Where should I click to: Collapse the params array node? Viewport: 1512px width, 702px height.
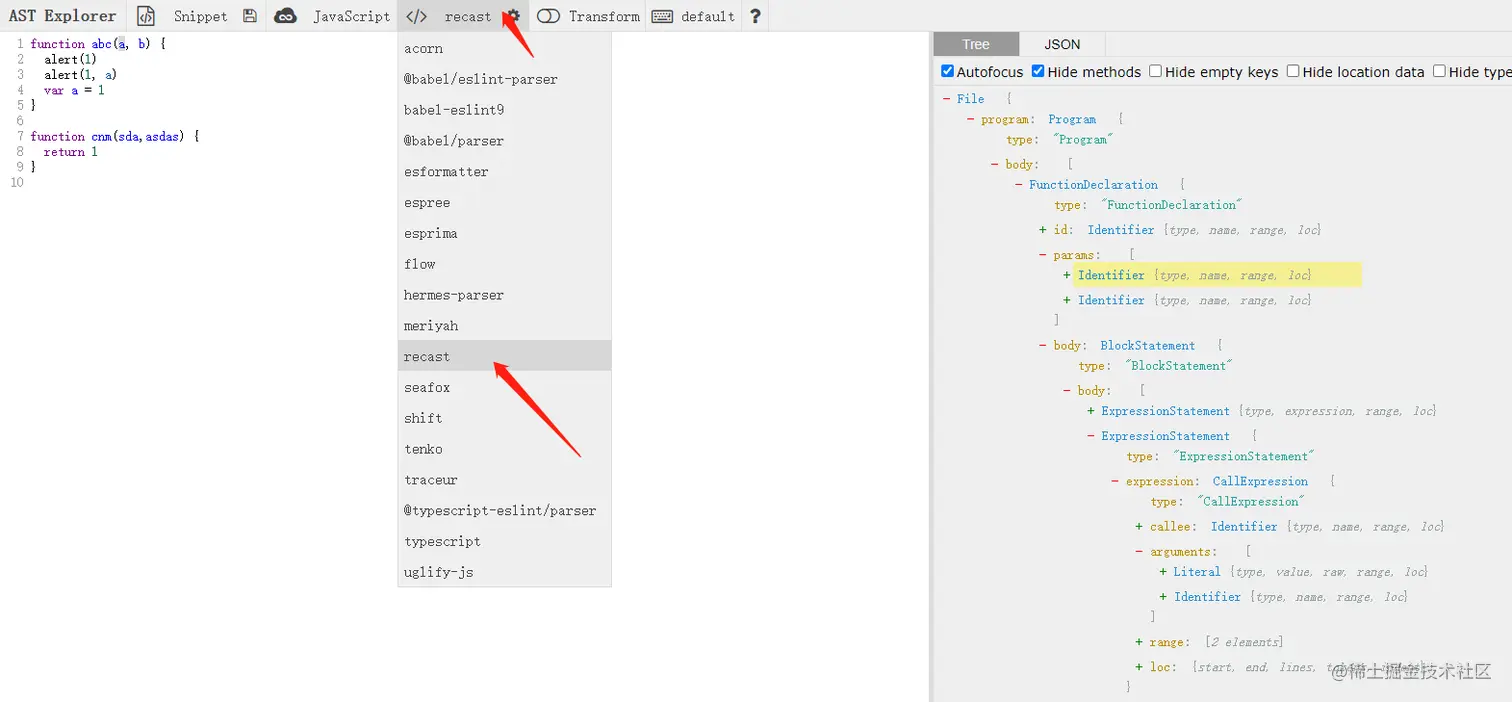pos(1043,255)
